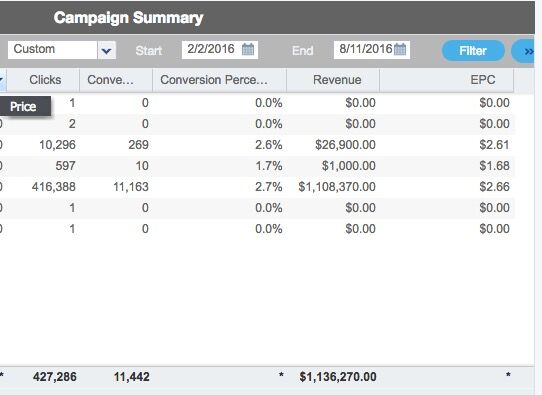This screenshot has width=542, height=395.
Task: Expand the Custom date range dropdown
Action: tap(106, 50)
